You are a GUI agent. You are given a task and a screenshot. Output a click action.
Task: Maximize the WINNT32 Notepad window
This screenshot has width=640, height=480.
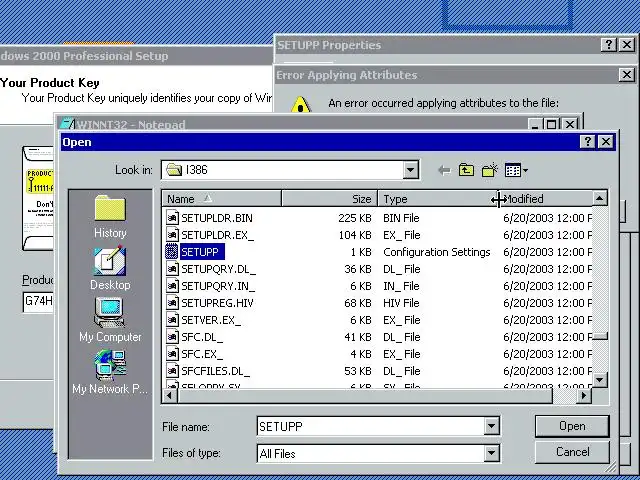coord(551,124)
